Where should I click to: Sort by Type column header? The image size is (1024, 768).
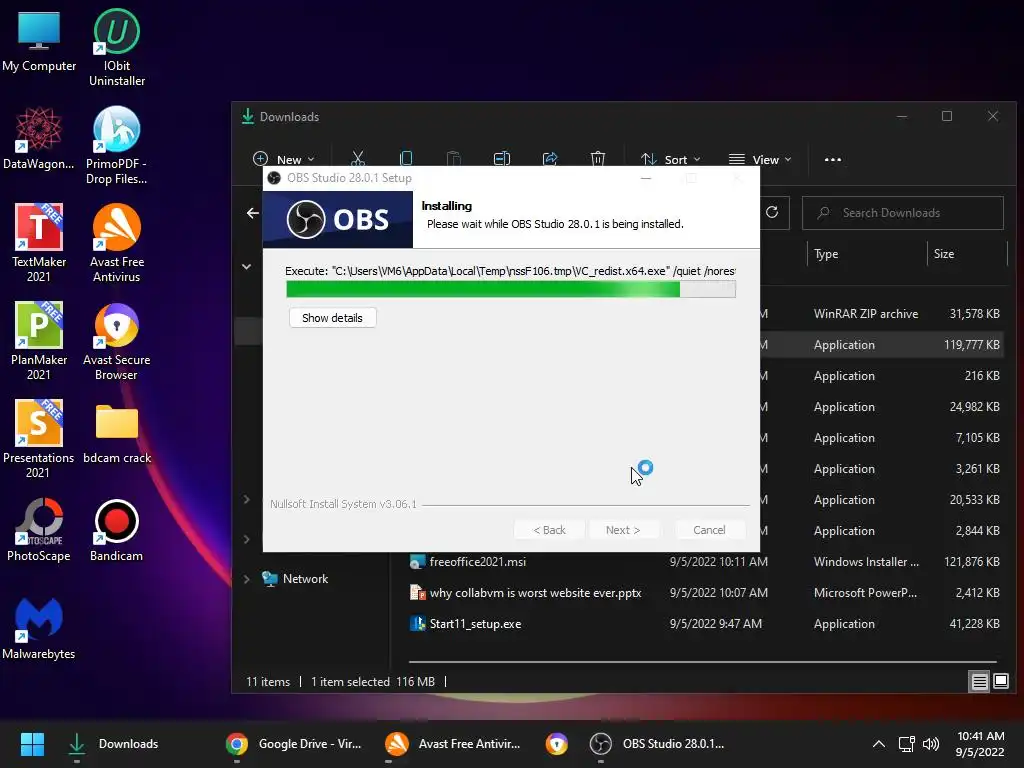867,254
